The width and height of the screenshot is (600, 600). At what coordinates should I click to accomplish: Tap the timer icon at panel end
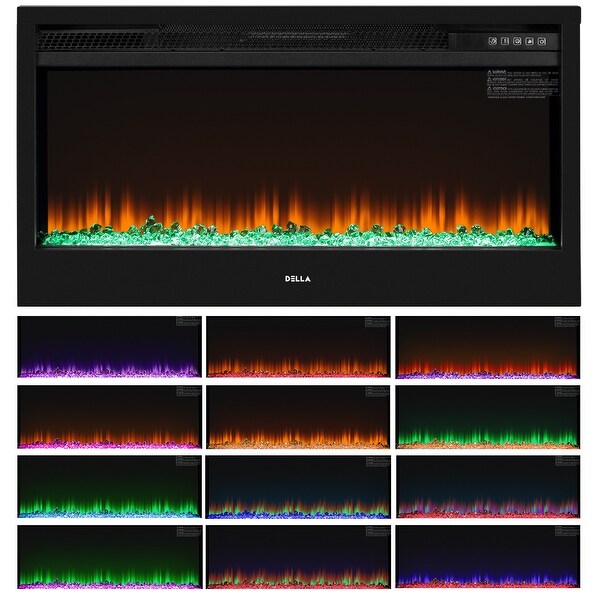[x=542, y=41]
